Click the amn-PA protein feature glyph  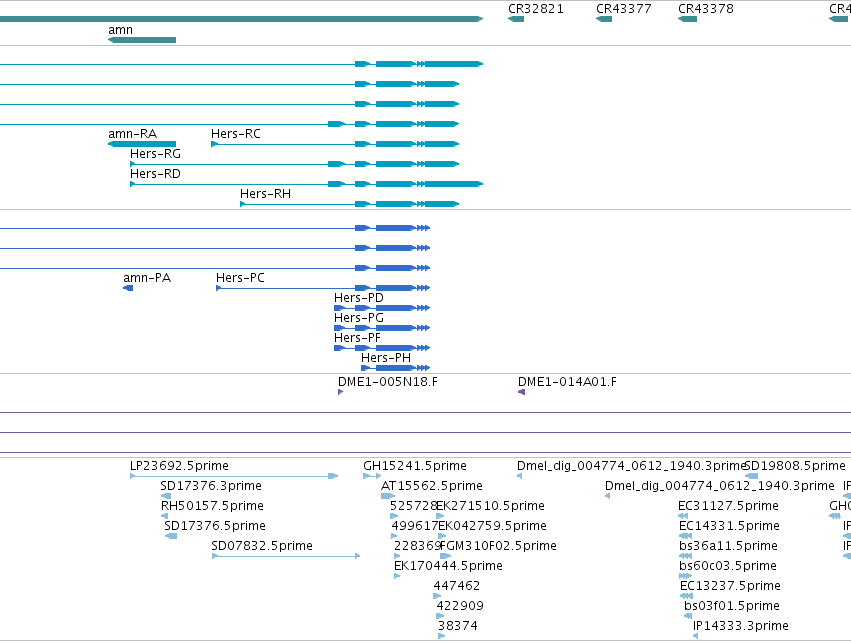[x=128, y=288]
